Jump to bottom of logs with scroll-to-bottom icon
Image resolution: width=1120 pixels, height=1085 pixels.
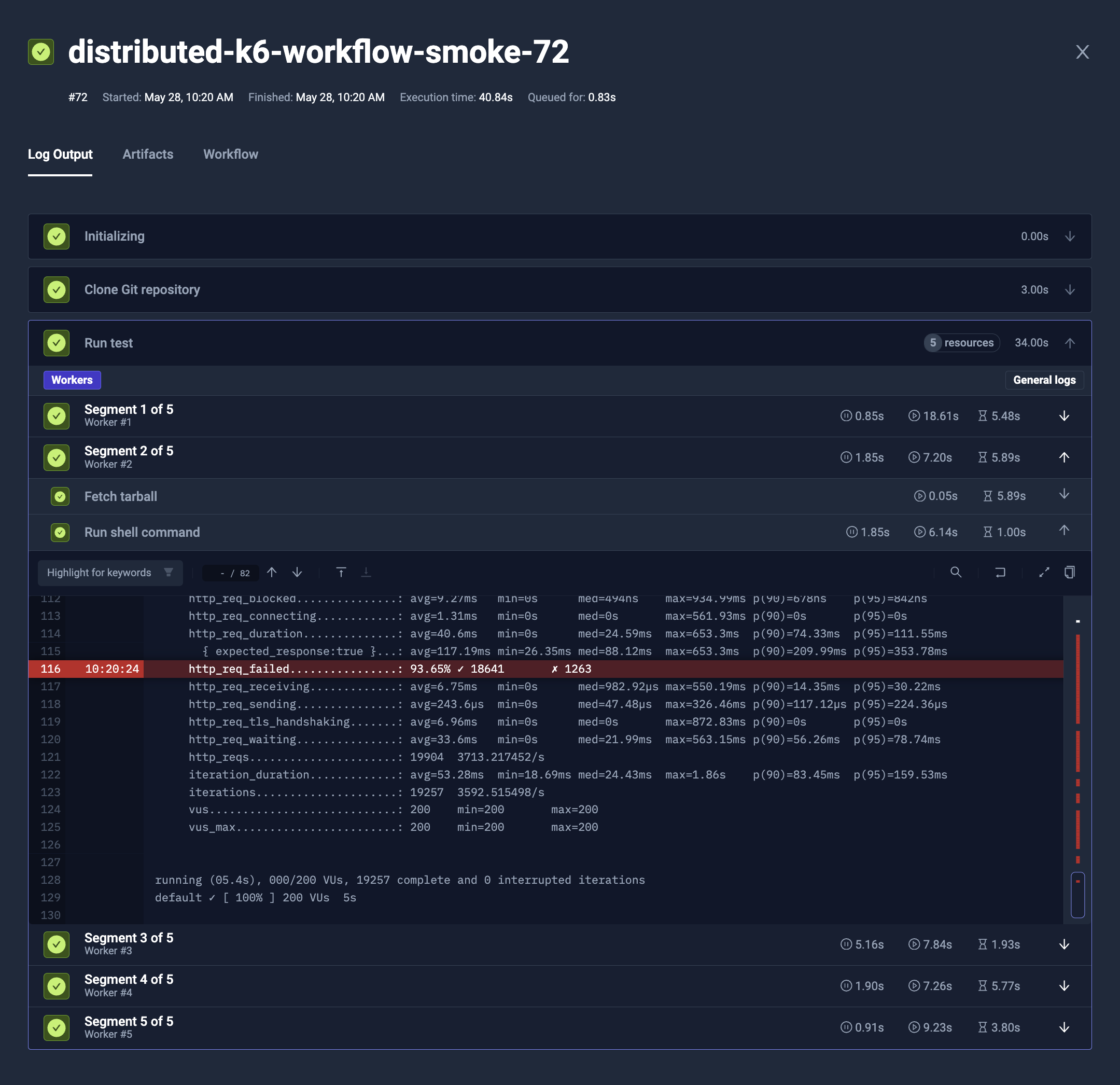click(366, 572)
